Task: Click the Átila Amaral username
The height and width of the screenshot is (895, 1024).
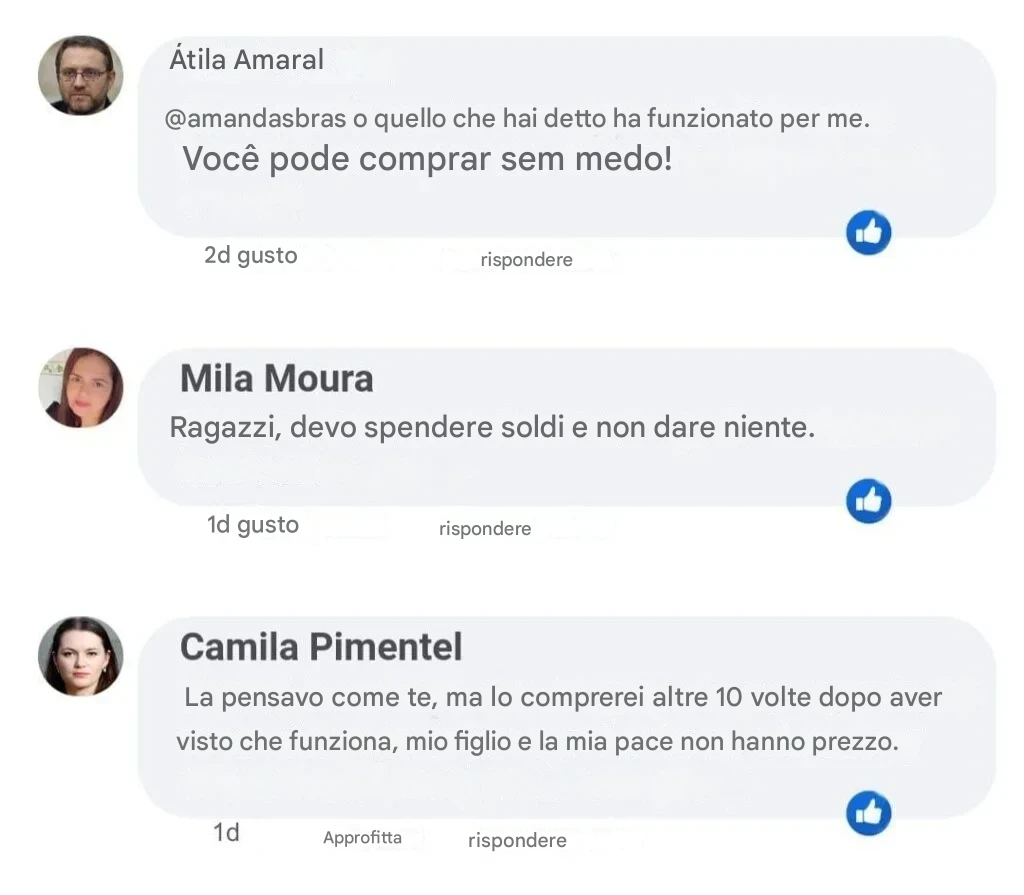Action: click(x=246, y=60)
